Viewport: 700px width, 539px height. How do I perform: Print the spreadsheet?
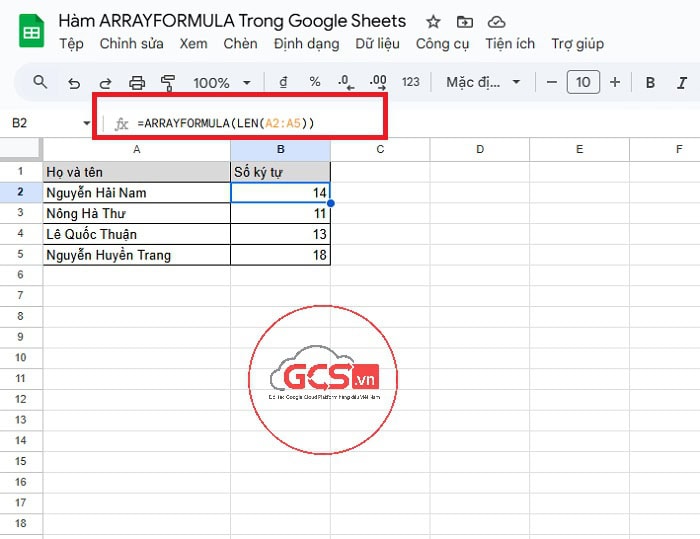point(137,83)
